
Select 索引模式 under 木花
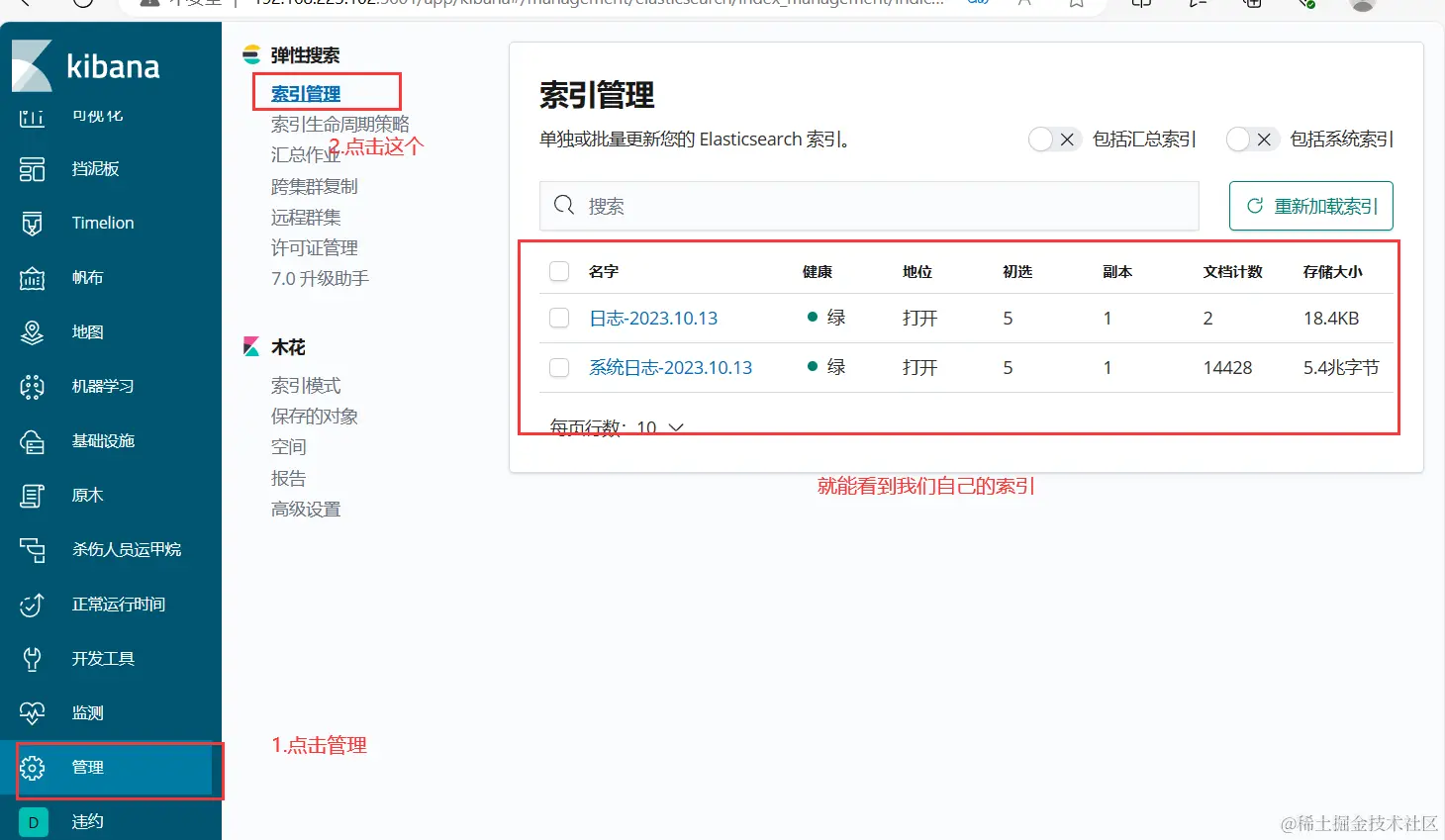[306, 385]
